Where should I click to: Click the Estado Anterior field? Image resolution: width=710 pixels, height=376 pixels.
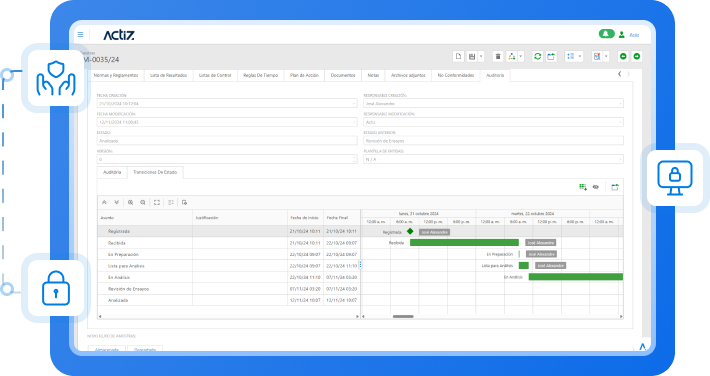(493, 141)
